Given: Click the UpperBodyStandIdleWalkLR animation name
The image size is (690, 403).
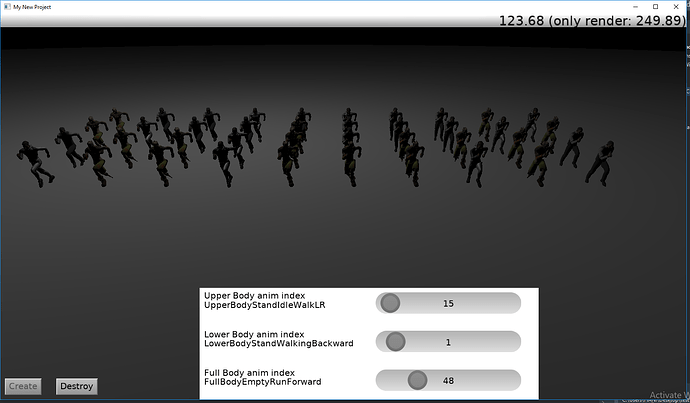Looking at the screenshot, I should 265,305.
